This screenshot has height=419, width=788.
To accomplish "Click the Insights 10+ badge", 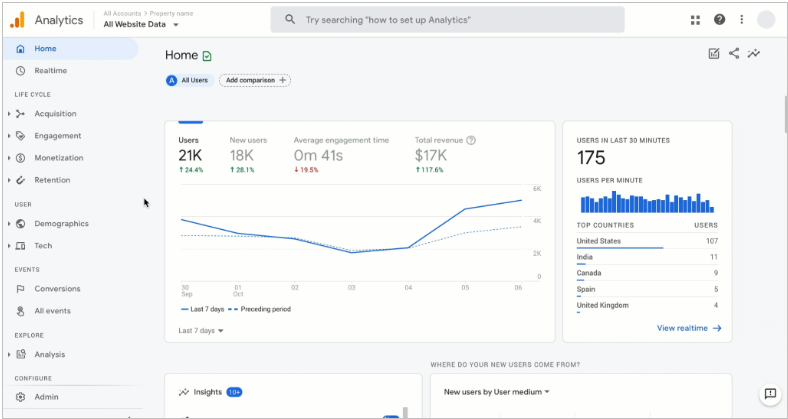I will 234,392.
